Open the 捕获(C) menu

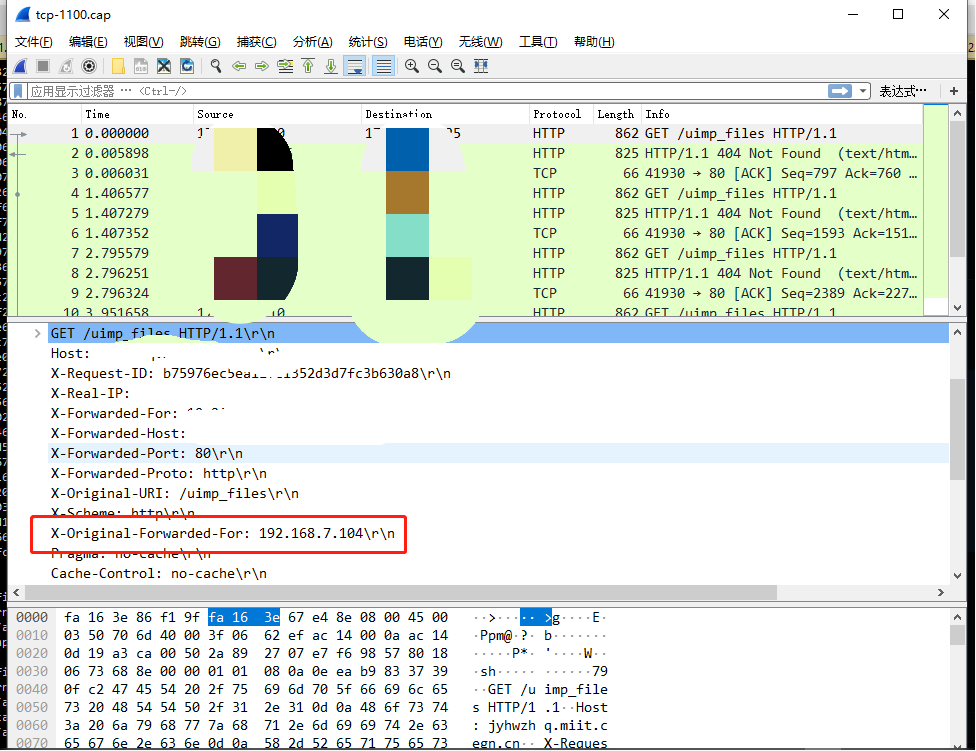256,42
